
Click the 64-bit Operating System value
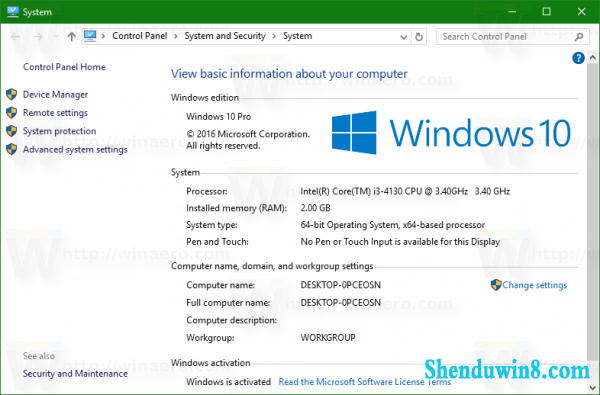(x=393, y=225)
